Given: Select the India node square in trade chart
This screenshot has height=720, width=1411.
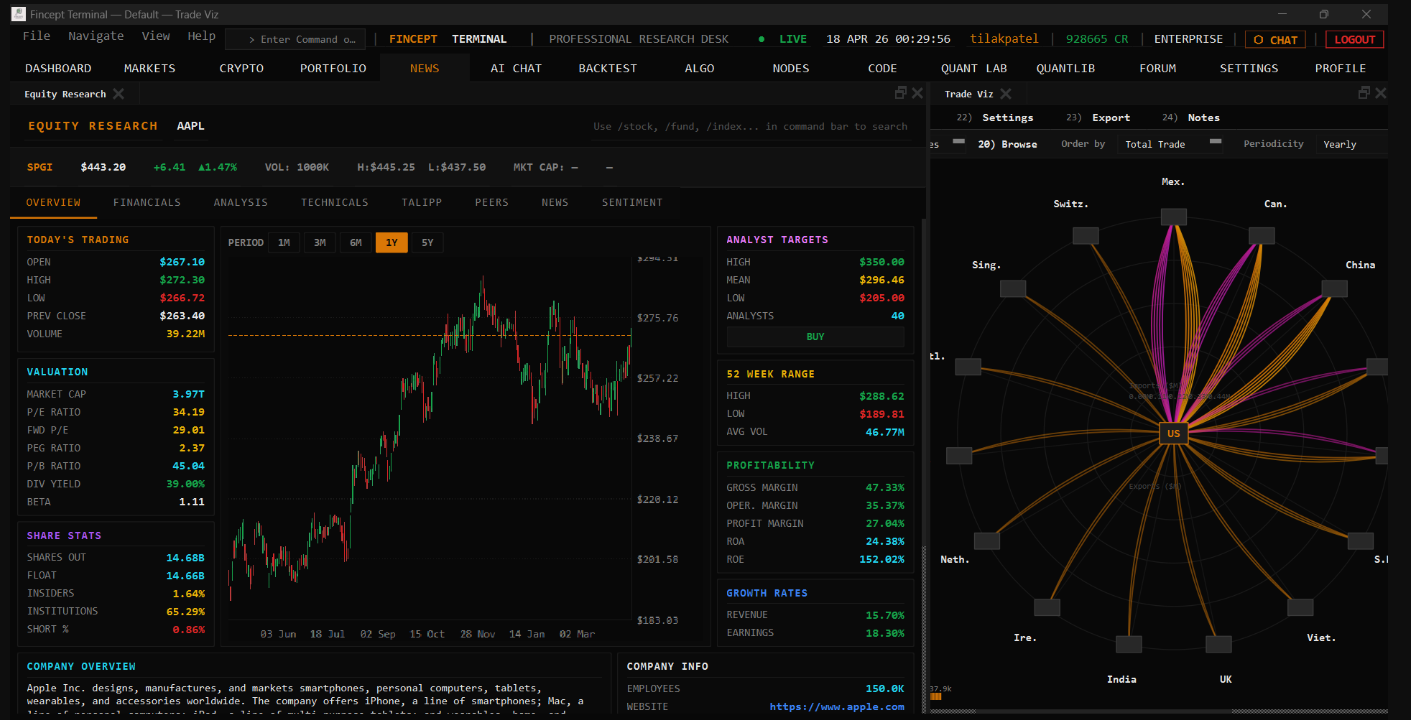Looking at the screenshot, I should pos(1128,645).
